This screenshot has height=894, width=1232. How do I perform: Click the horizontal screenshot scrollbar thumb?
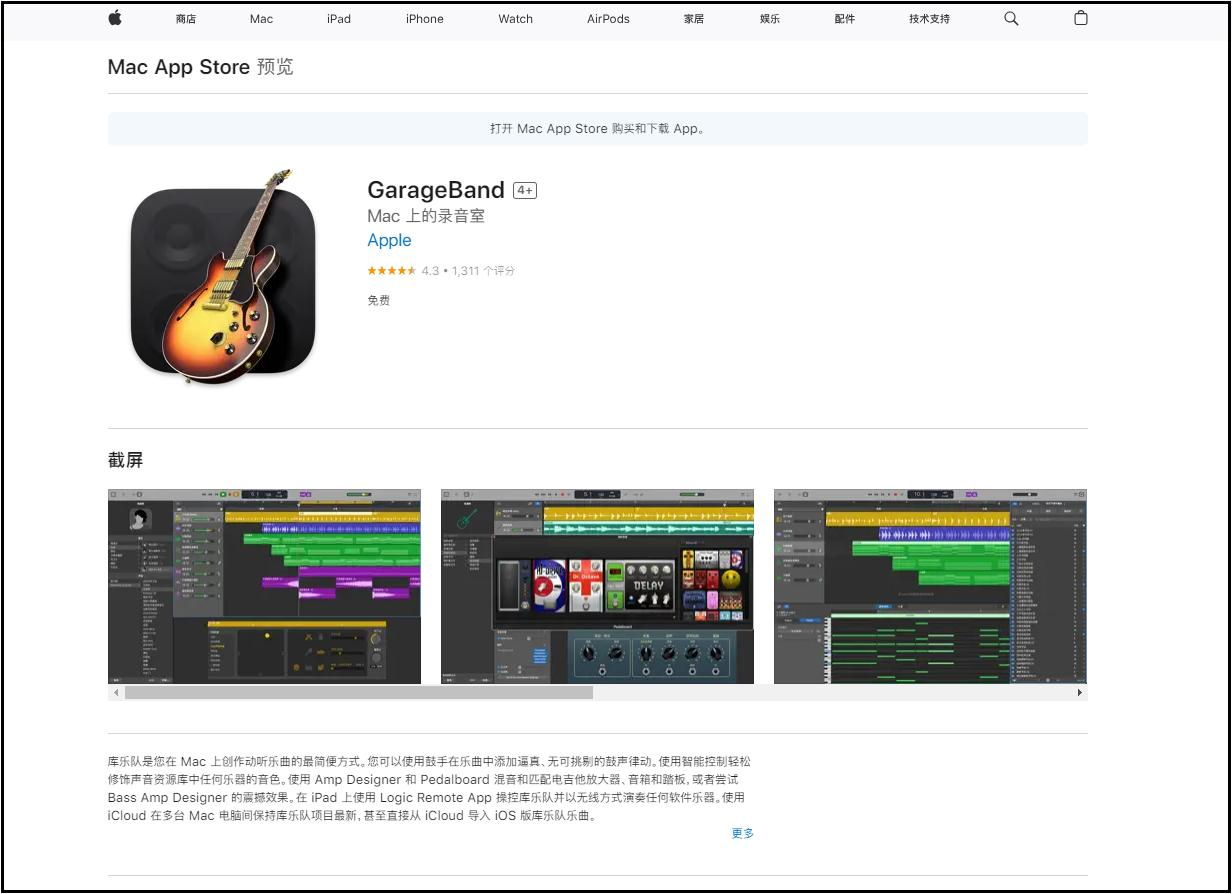click(x=358, y=692)
